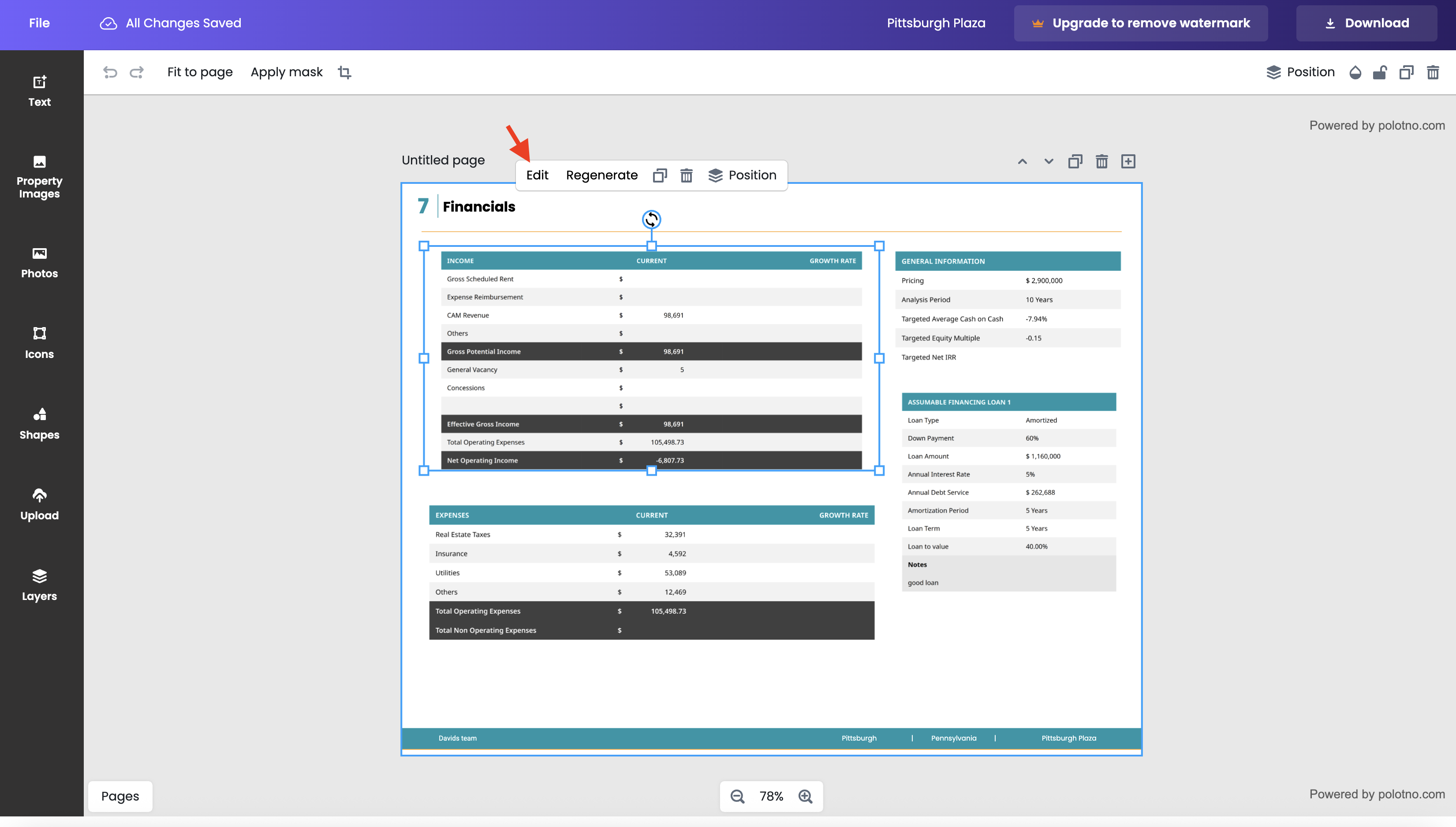Move page up with chevron arrow
The width and height of the screenshot is (1456, 827).
click(x=1022, y=161)
